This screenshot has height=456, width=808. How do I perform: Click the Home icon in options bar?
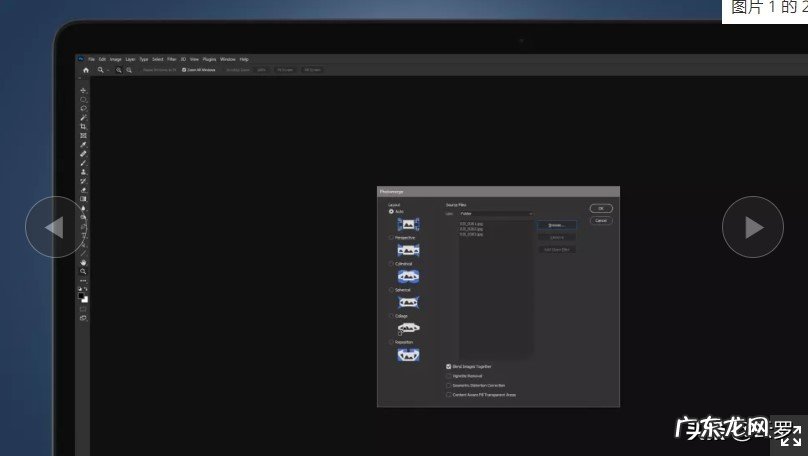86,70
